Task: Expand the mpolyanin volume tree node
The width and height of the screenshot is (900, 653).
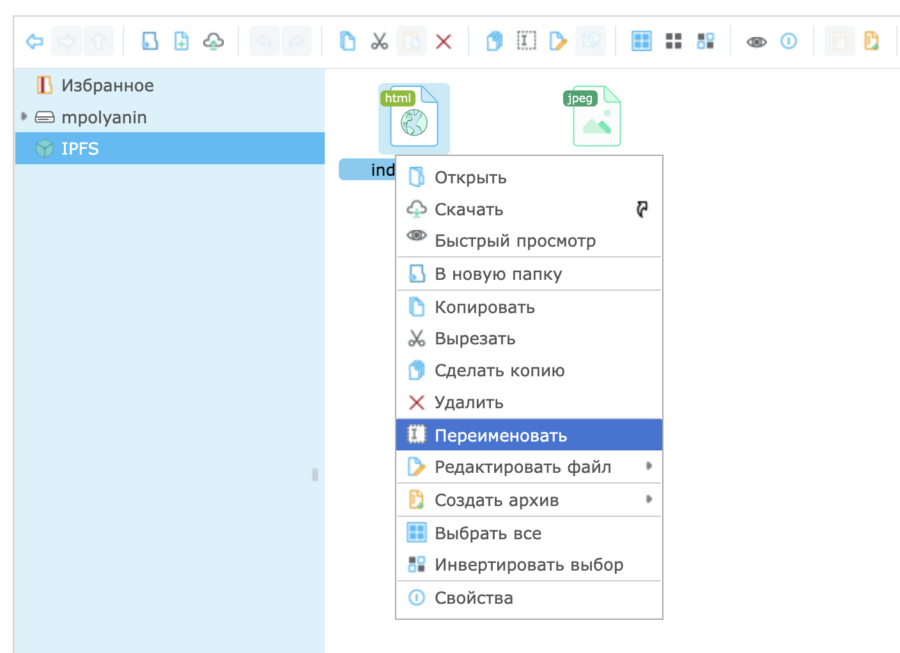Action: [24, 117]
